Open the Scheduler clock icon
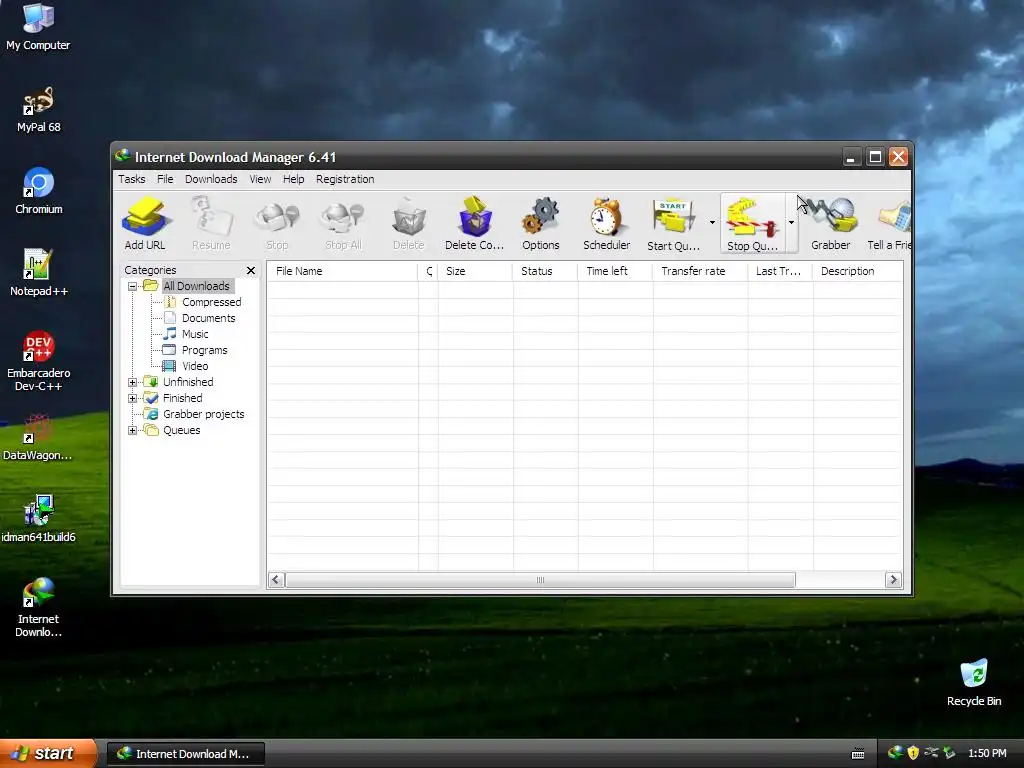 [x=607, y=224]
